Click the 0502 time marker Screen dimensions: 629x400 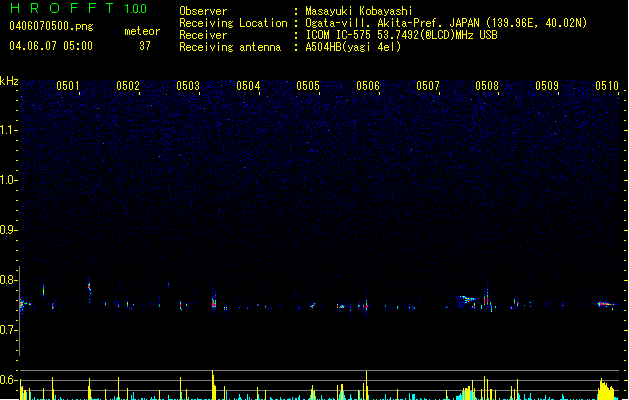tap(128, 86)
